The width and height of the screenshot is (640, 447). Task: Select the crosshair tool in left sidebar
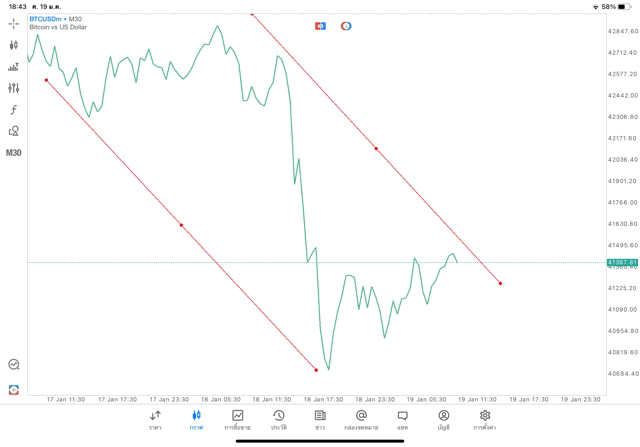point(14,23)
